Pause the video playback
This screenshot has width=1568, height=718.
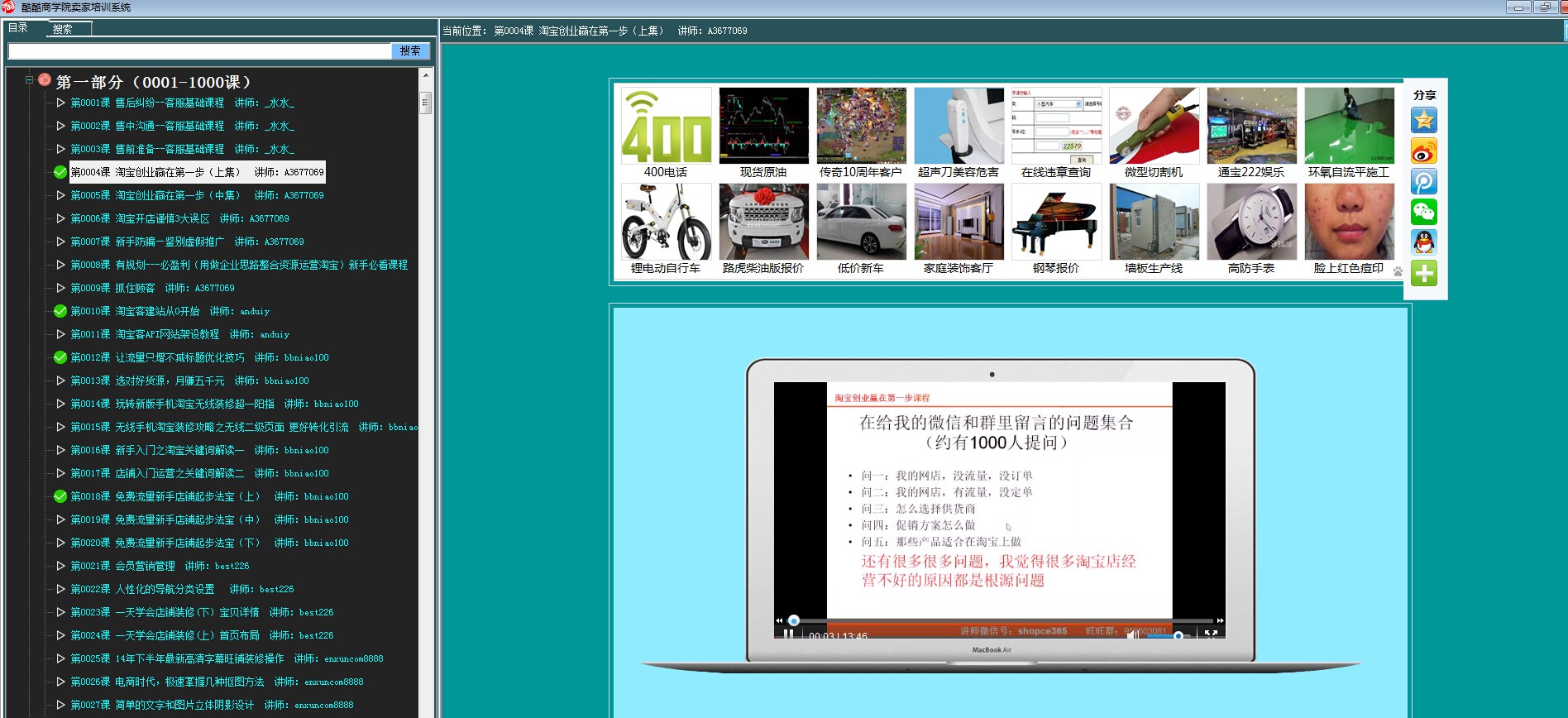tap(788, 635)
